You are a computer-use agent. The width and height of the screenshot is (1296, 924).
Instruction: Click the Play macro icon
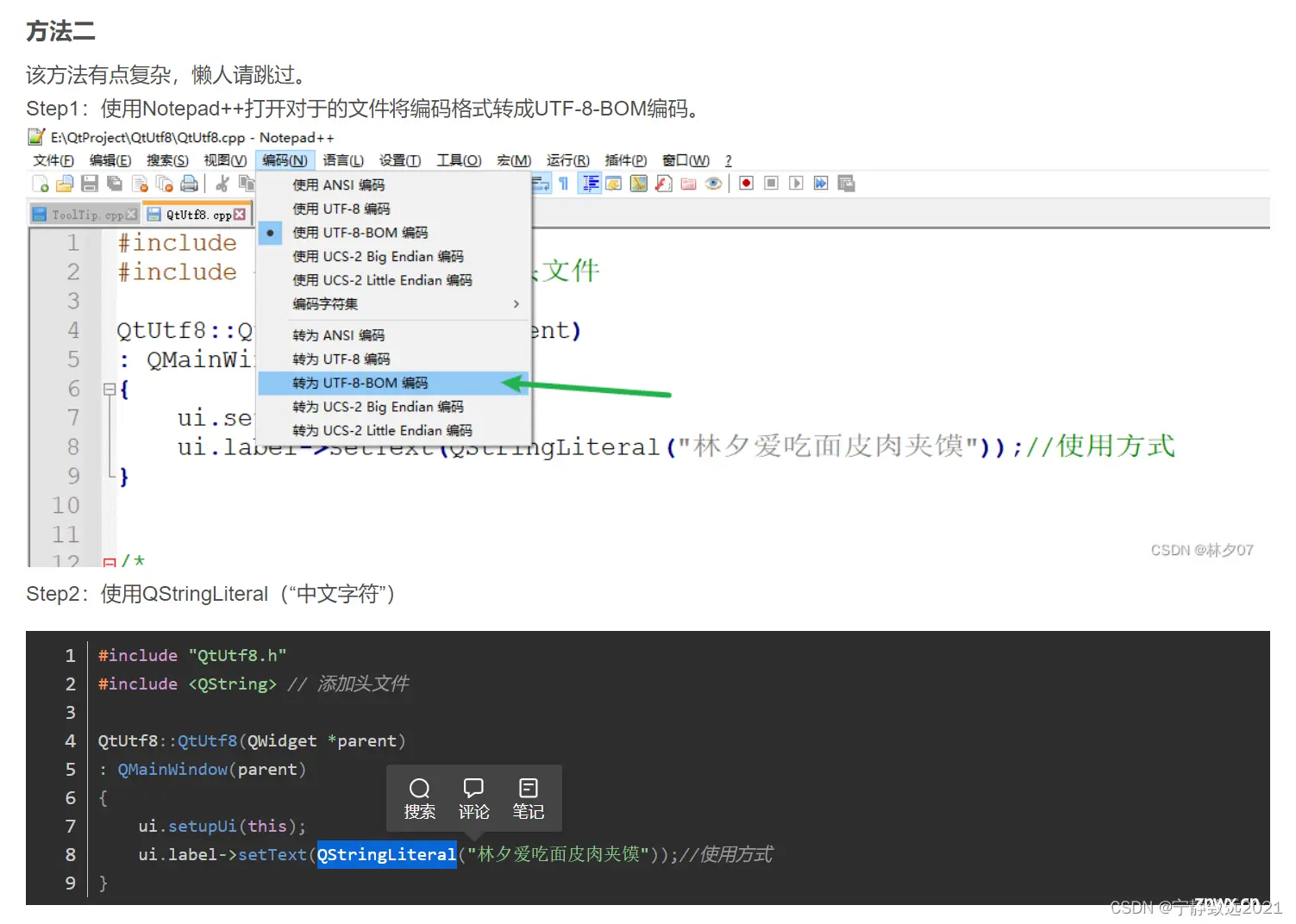click(797, 184)
